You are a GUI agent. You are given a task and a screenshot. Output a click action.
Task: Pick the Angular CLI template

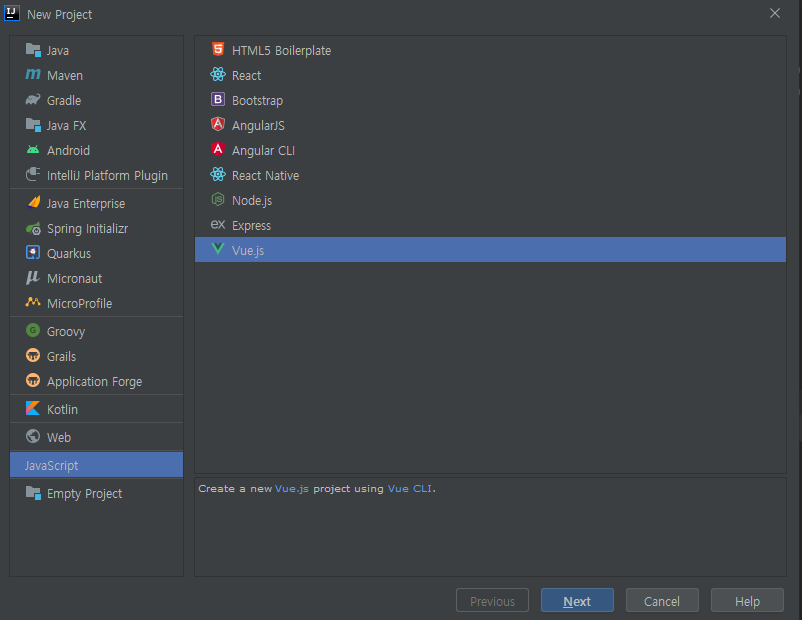click(x=490, y=151)
